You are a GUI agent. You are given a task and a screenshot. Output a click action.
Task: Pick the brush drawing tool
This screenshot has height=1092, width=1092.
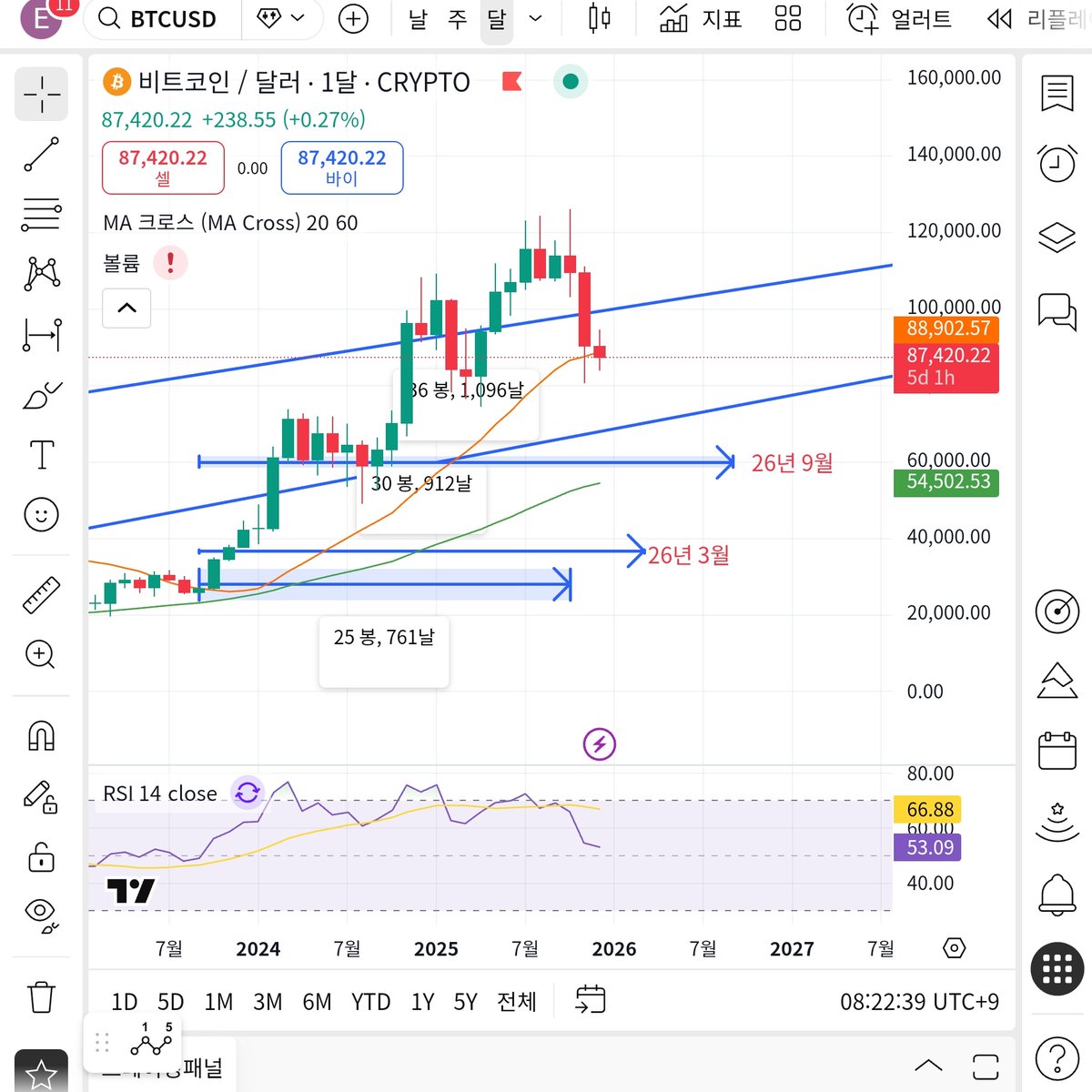(41, 395)
